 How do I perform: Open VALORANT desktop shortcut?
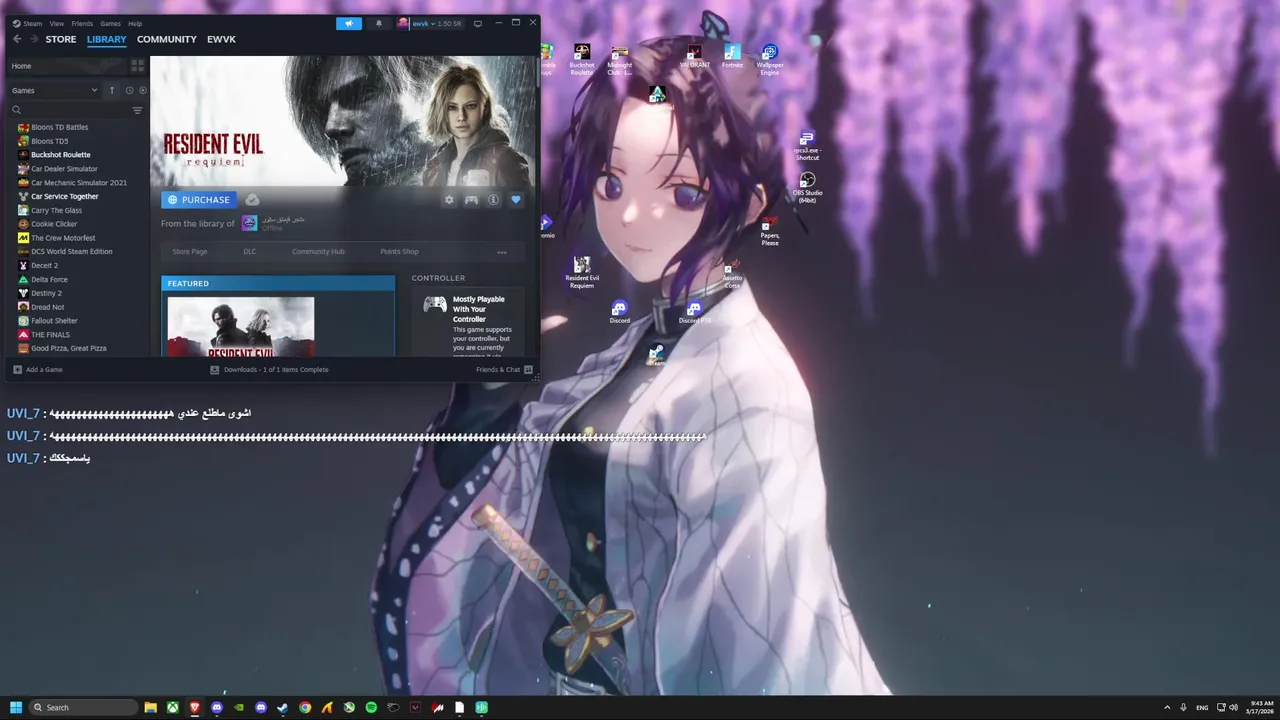pyautogui.click(x=695, y=56)
